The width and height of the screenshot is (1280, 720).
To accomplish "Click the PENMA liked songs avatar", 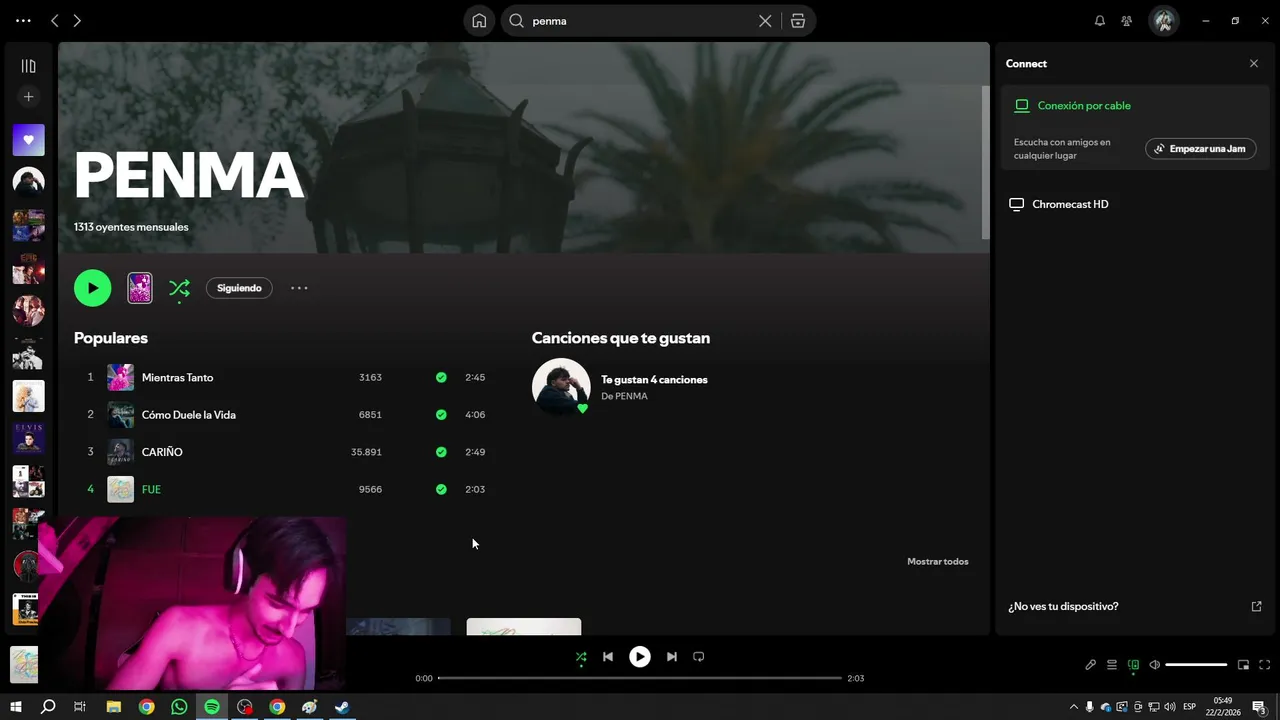I will pos(561,387).
